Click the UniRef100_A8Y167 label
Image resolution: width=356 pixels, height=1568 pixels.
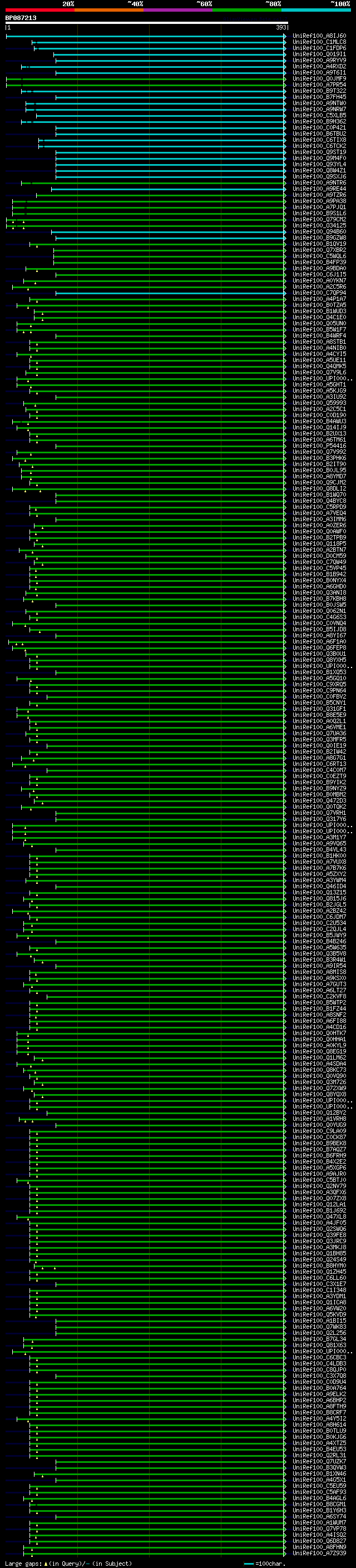click(319, 635)
